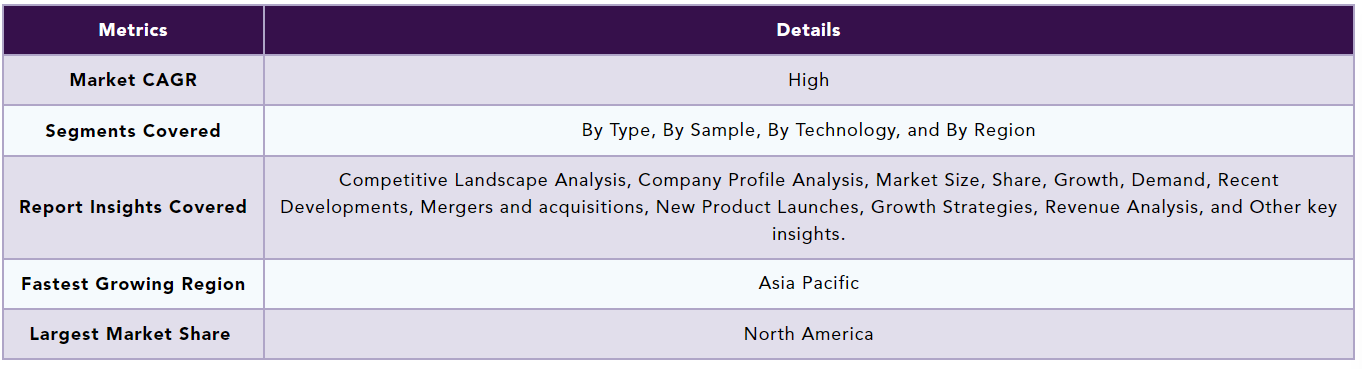
Task: Select the Fastest Growing Region label
Action: [133, 284]
